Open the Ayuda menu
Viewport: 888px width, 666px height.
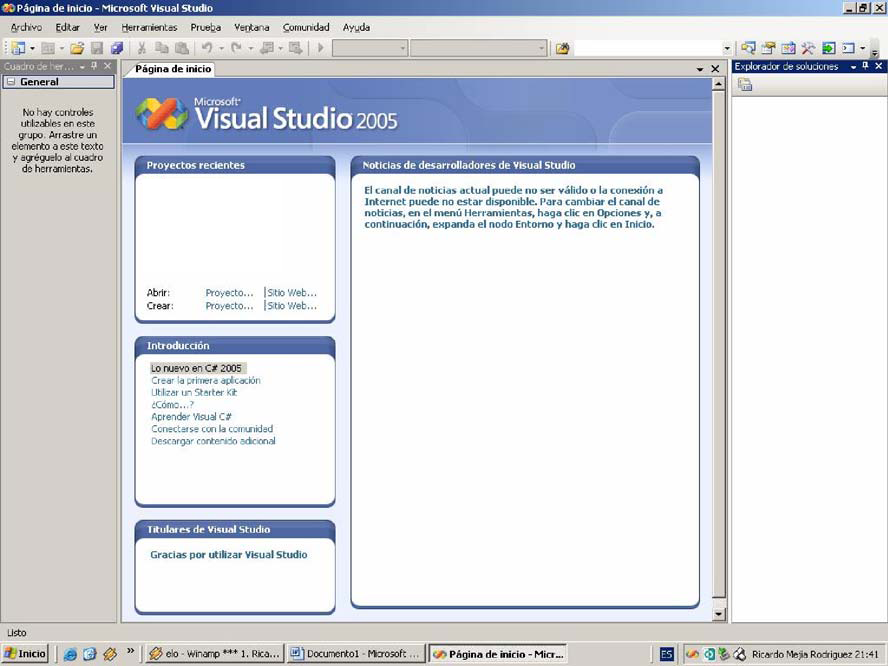(356, 27)
